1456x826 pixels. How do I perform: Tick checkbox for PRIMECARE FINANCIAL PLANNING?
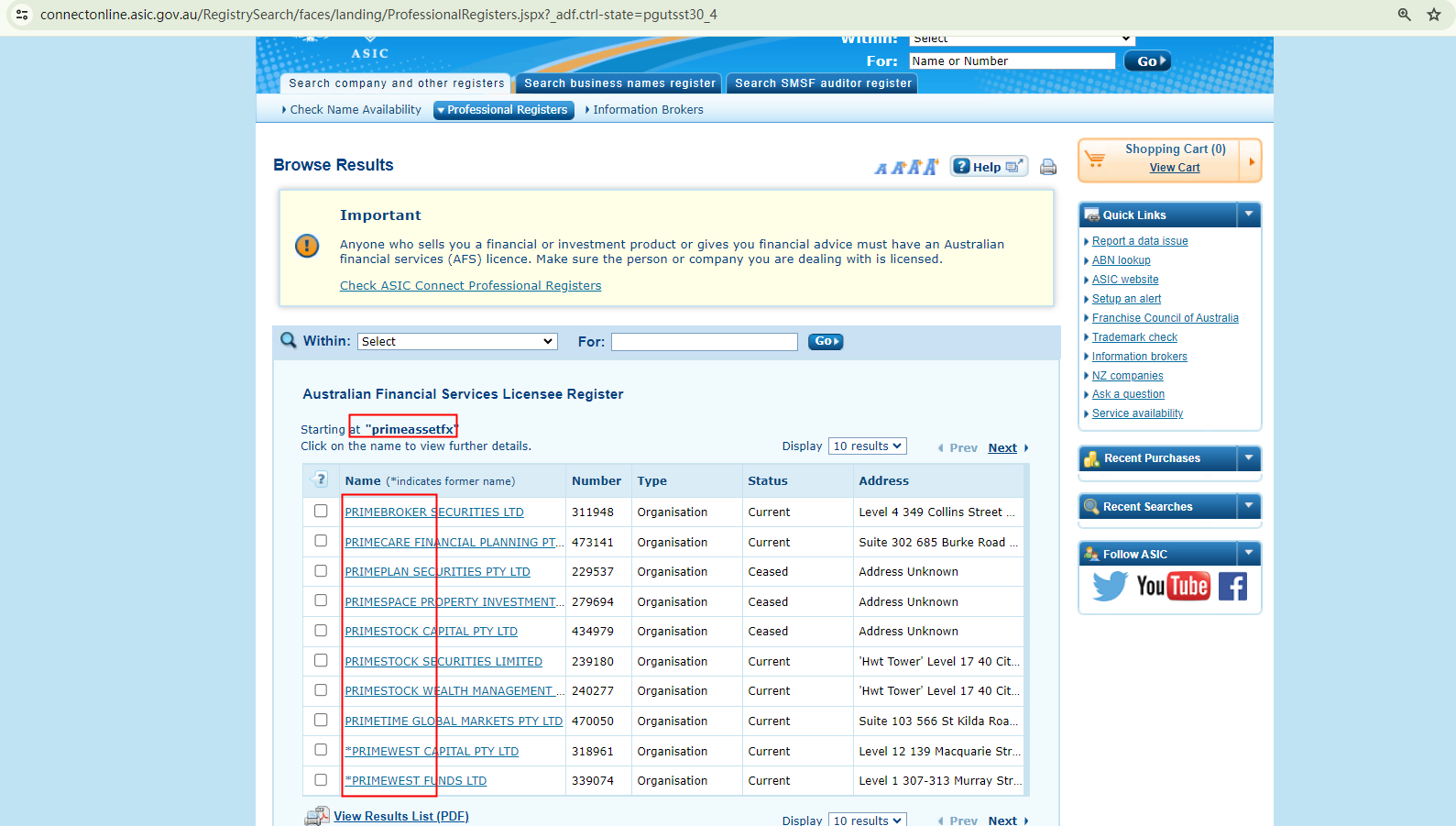[x=321, y=541]
